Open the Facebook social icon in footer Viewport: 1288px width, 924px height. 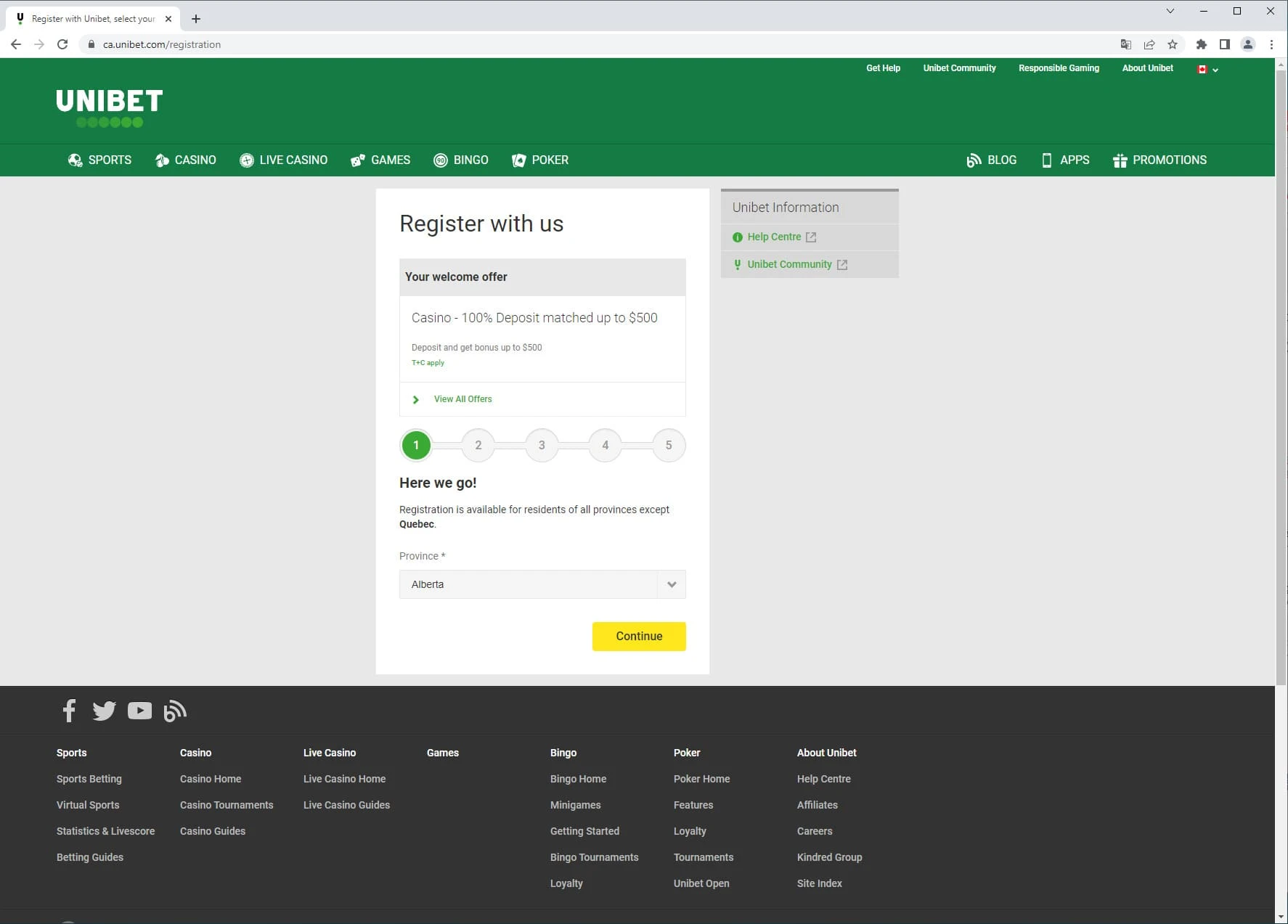[69, 711]
